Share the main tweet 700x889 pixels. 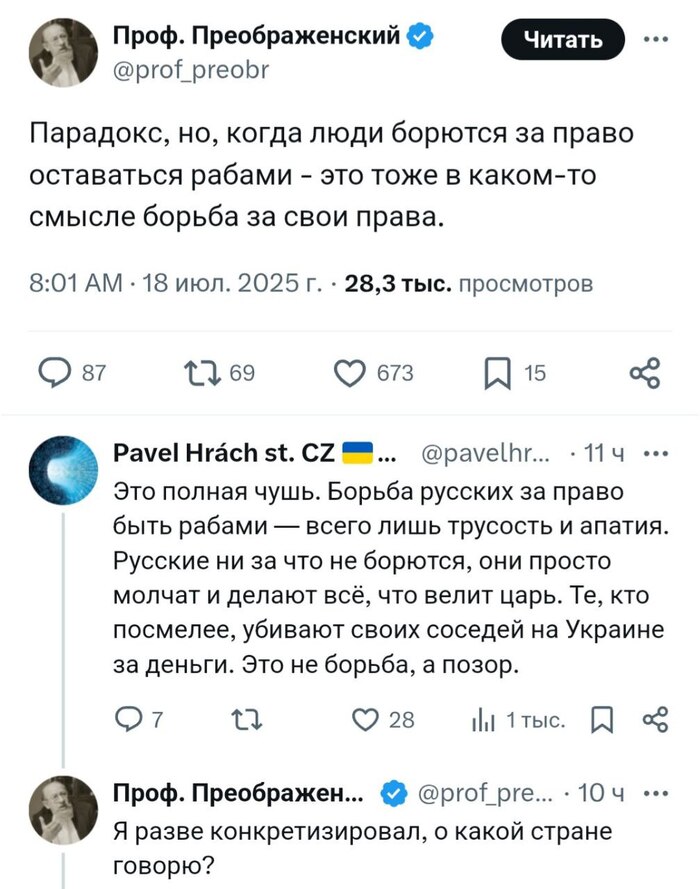645,373
